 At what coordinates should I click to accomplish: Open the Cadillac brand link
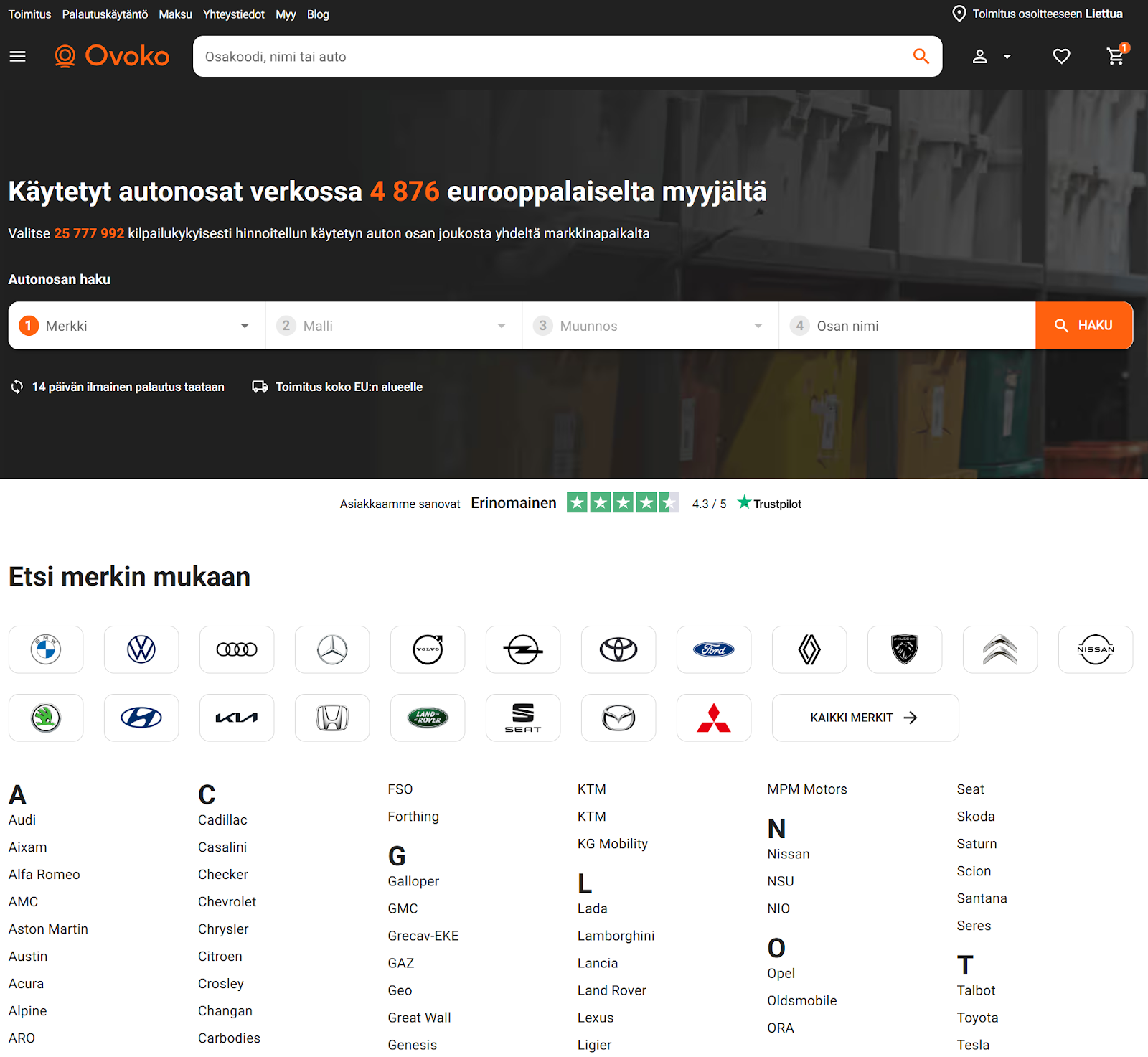tap(222, 820)
